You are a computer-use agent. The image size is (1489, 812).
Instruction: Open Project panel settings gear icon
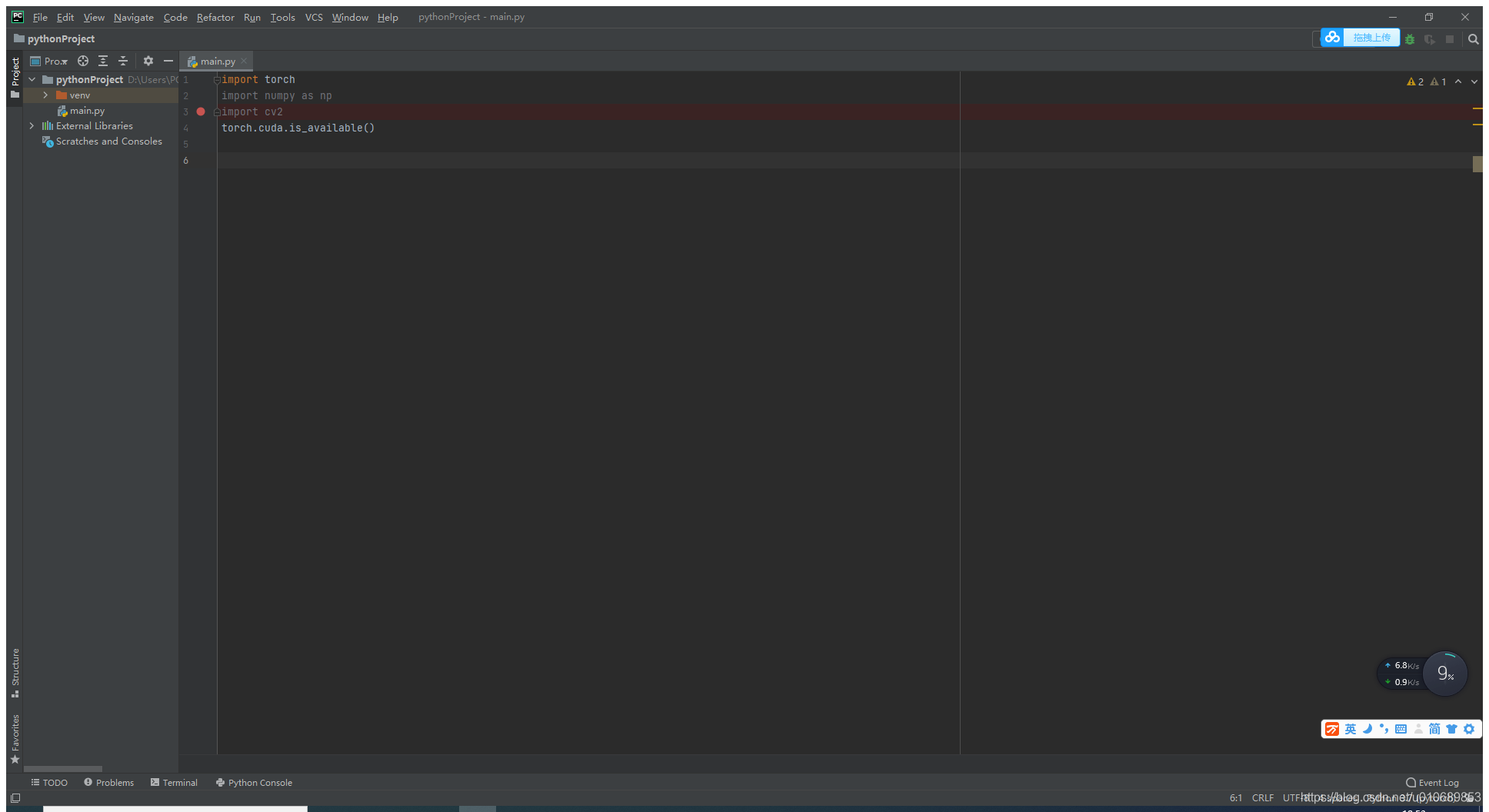click(148, 61)
